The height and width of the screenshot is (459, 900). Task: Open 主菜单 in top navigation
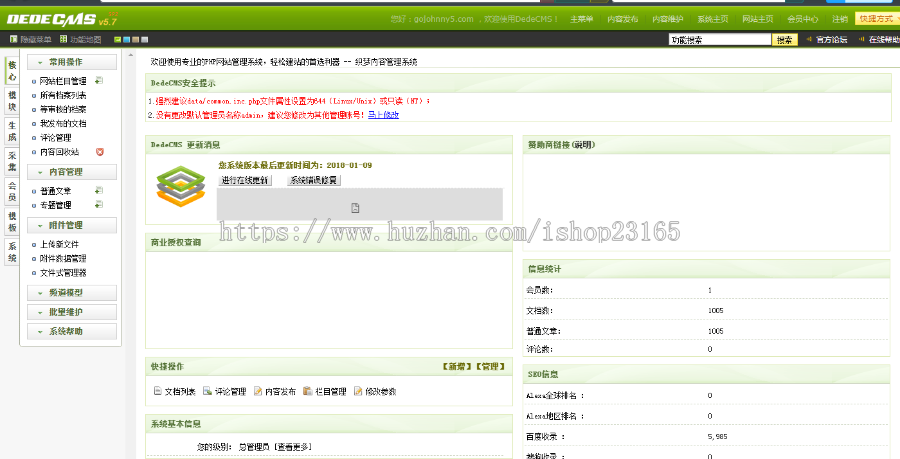click(581, 19)
